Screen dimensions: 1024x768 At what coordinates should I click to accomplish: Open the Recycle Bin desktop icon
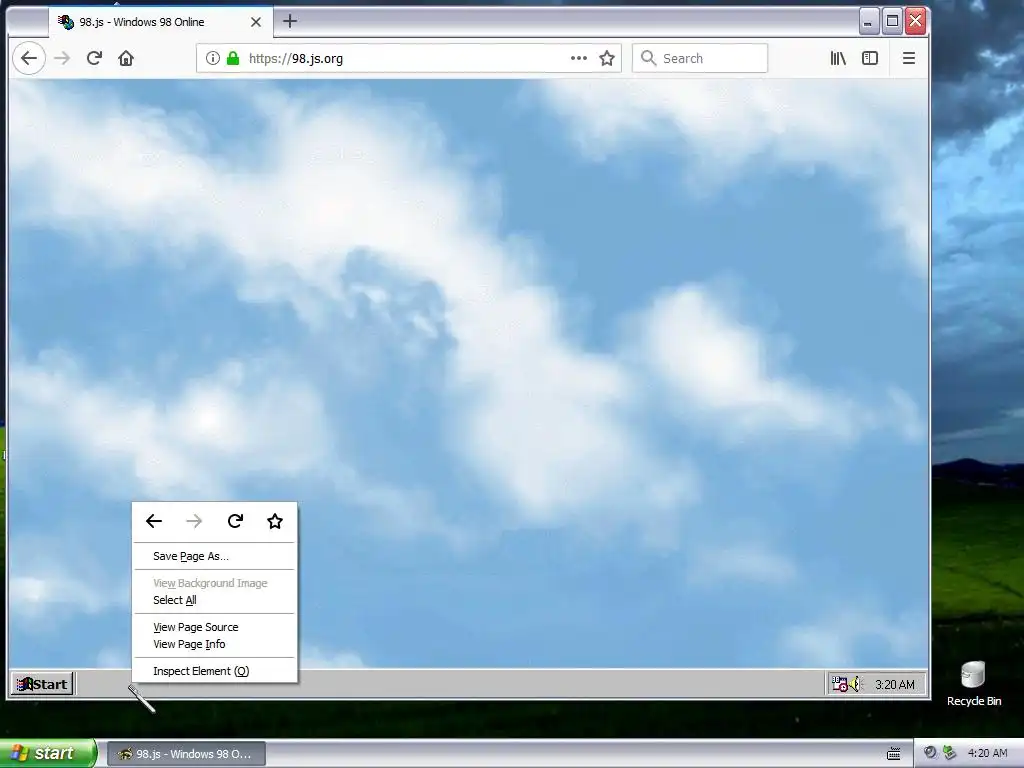coord(973,684)
